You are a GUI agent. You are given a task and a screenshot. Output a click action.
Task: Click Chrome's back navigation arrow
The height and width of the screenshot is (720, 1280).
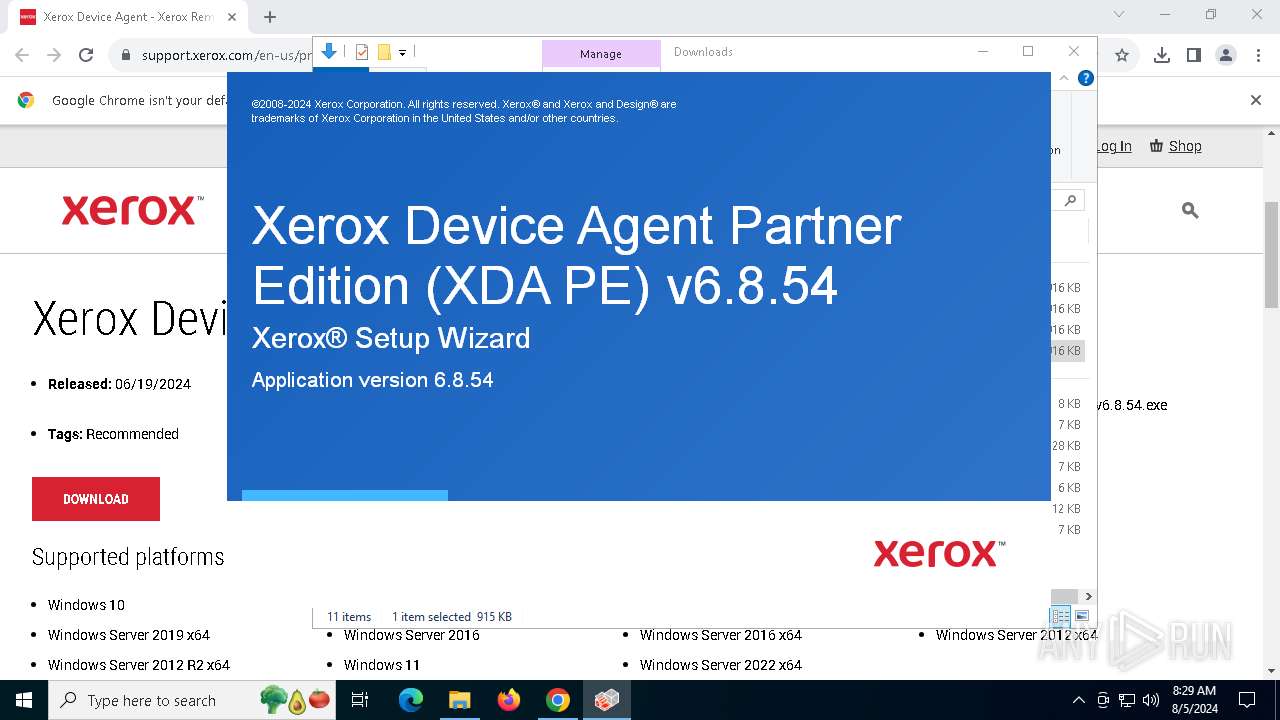tap(22, 56)
